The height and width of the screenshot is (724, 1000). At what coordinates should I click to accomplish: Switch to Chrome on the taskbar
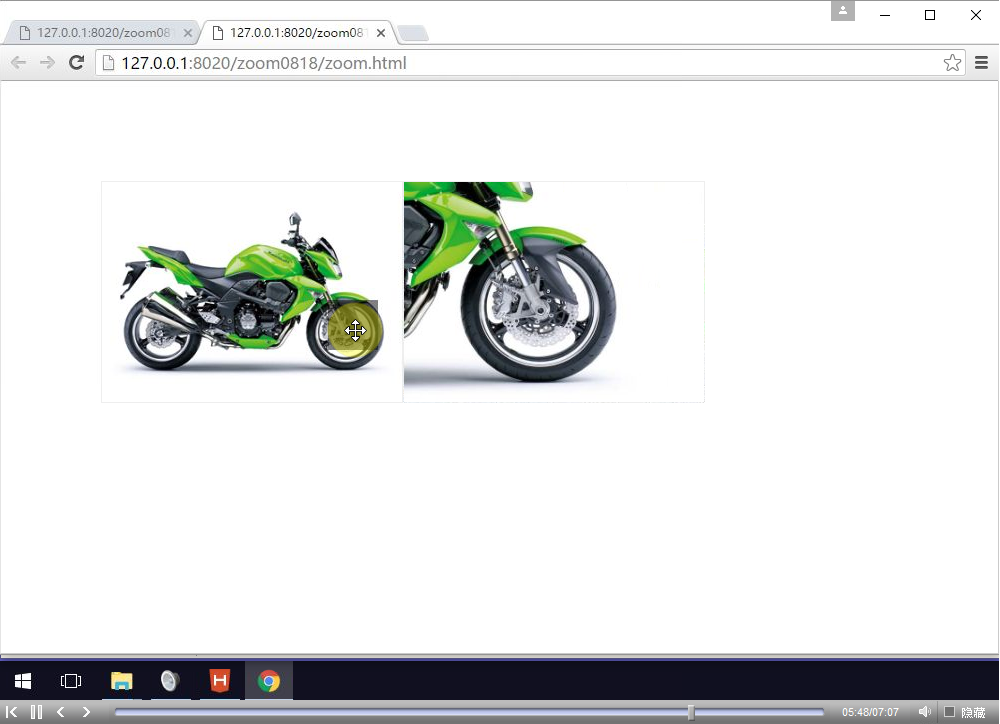pos(268,681)
